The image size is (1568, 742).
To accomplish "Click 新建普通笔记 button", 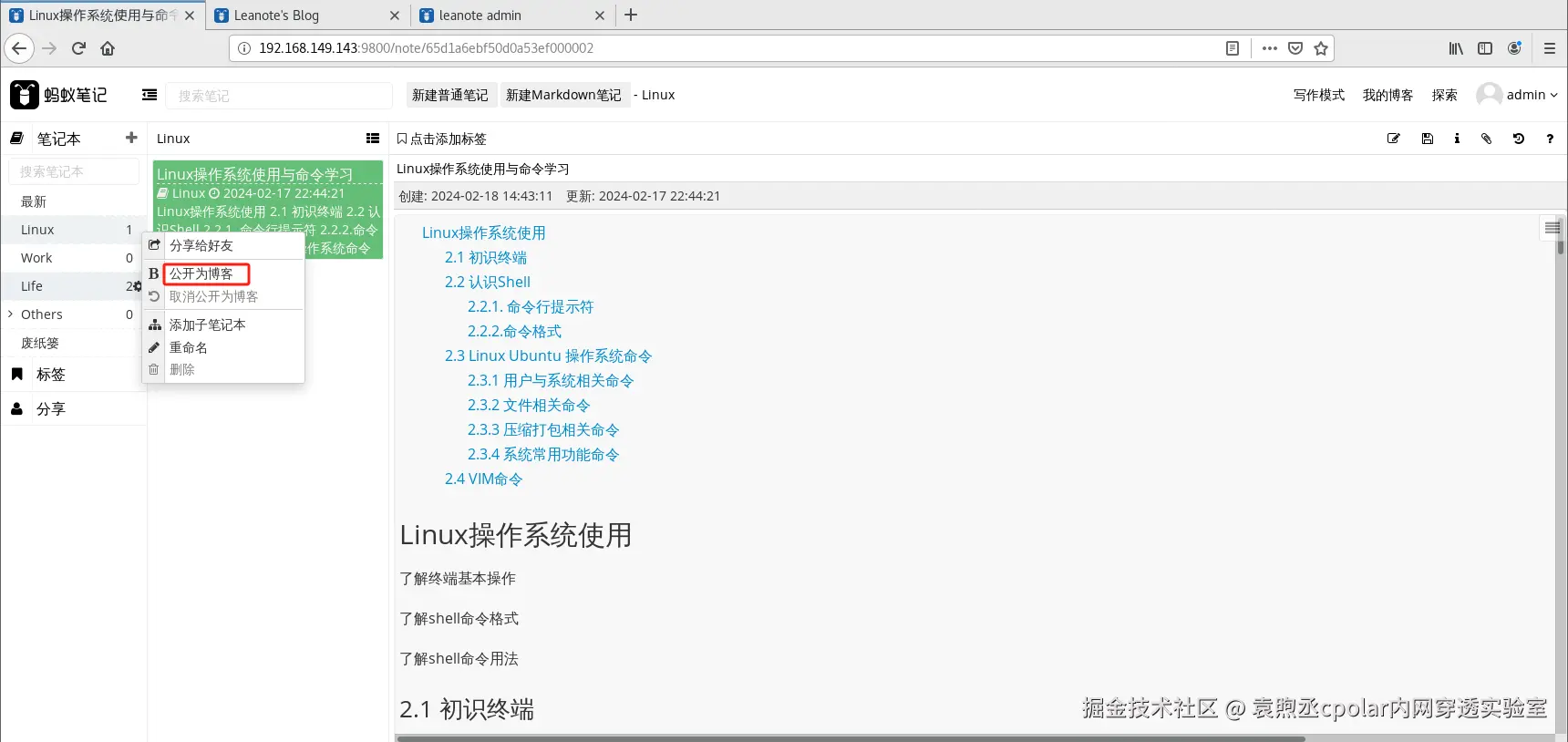I will coord(450,95).
